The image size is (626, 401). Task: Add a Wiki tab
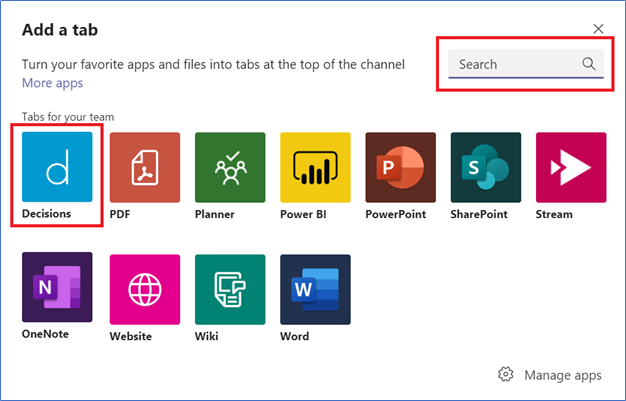point(230,290)
